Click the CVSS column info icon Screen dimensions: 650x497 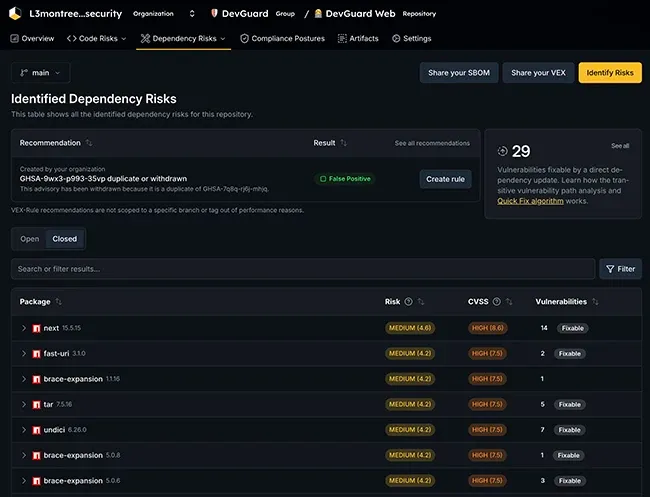click(497, 302)
